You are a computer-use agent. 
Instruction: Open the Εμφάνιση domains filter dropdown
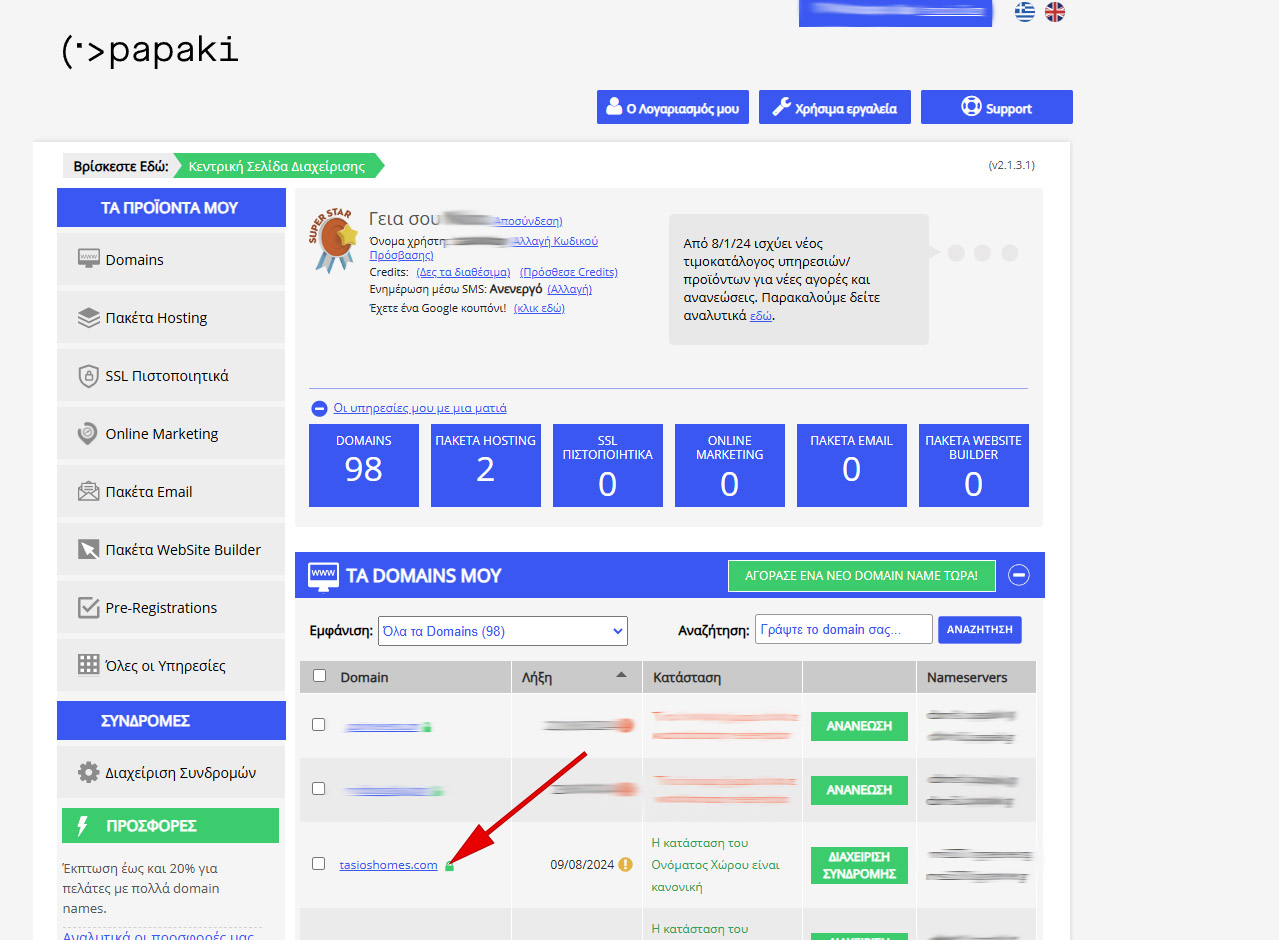pyautogui.click(x=502, y=631)
